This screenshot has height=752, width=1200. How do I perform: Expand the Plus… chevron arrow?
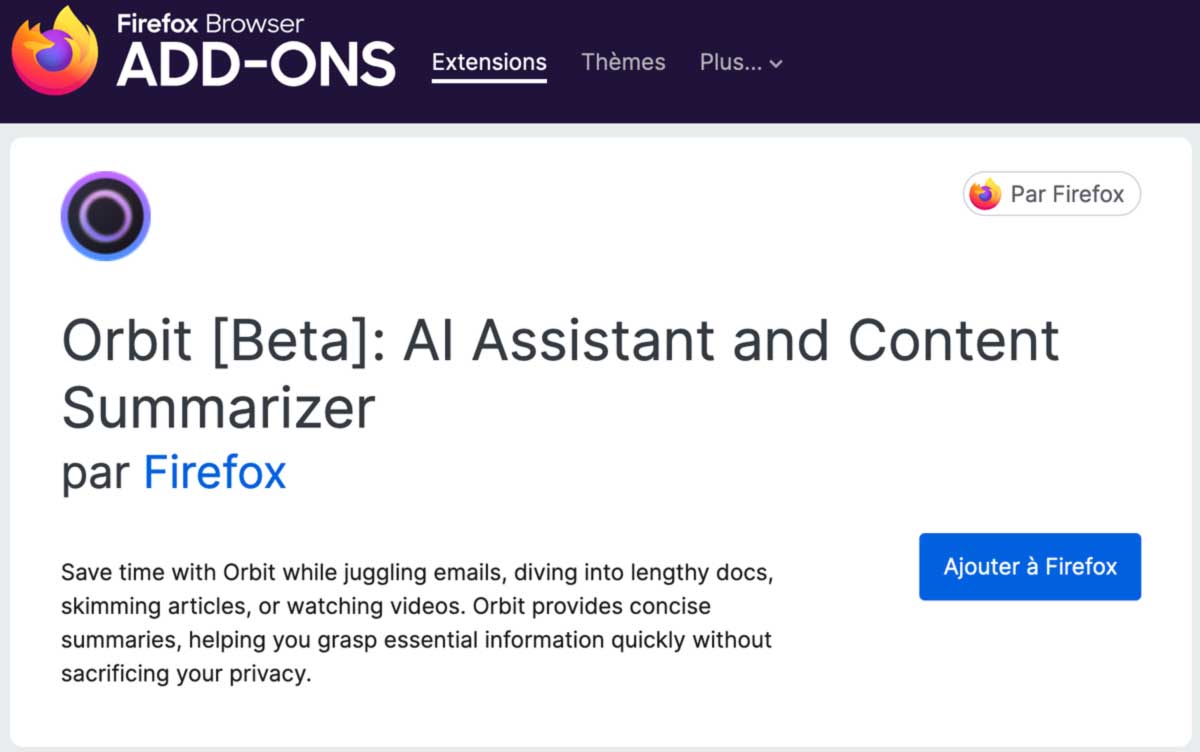pos(777,64)
